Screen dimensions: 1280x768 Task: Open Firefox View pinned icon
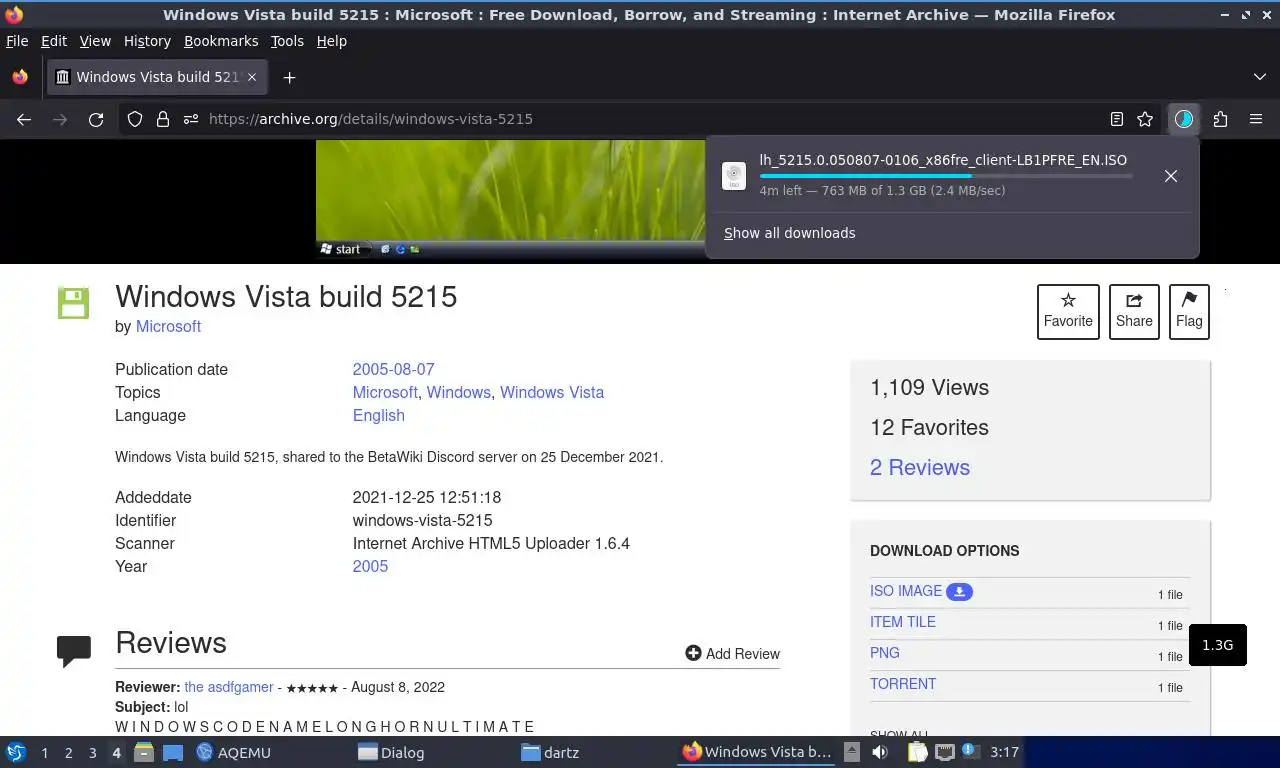pyautogui.click(x=20, y=77)
